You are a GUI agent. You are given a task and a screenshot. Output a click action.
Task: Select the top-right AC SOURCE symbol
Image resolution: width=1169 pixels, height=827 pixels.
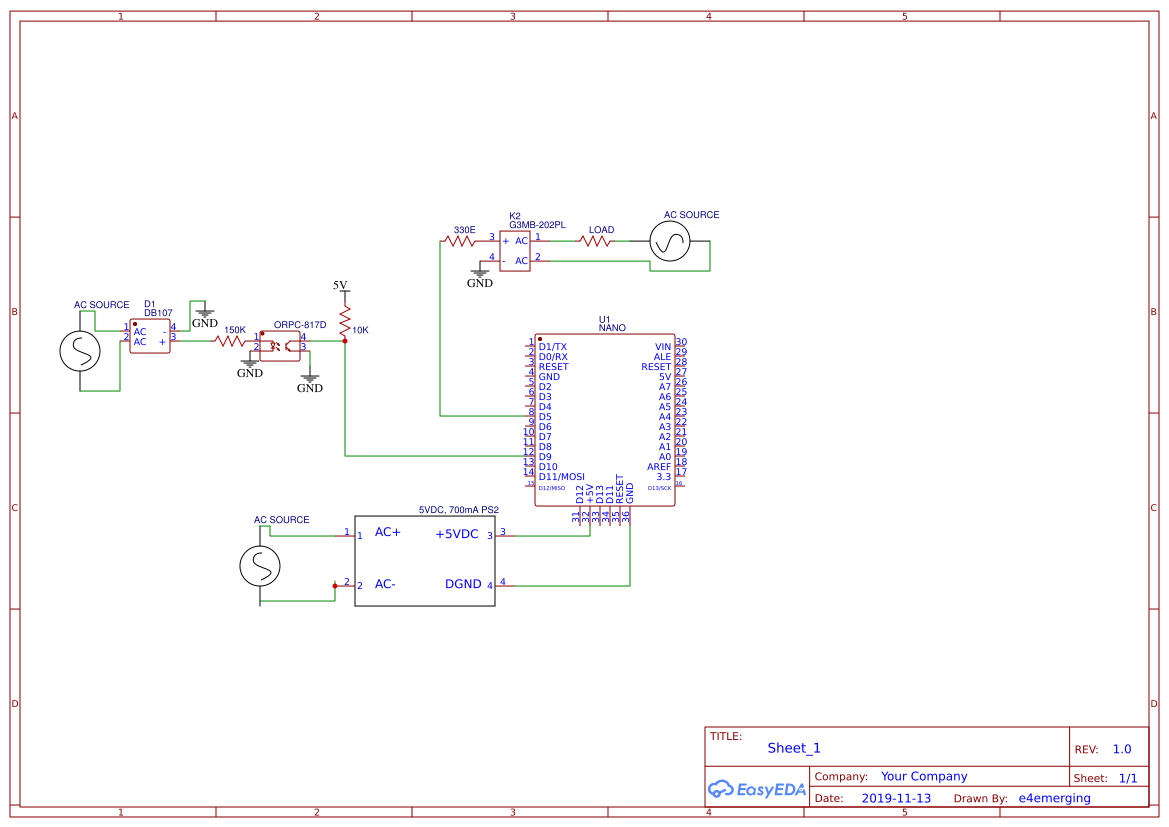672,240
